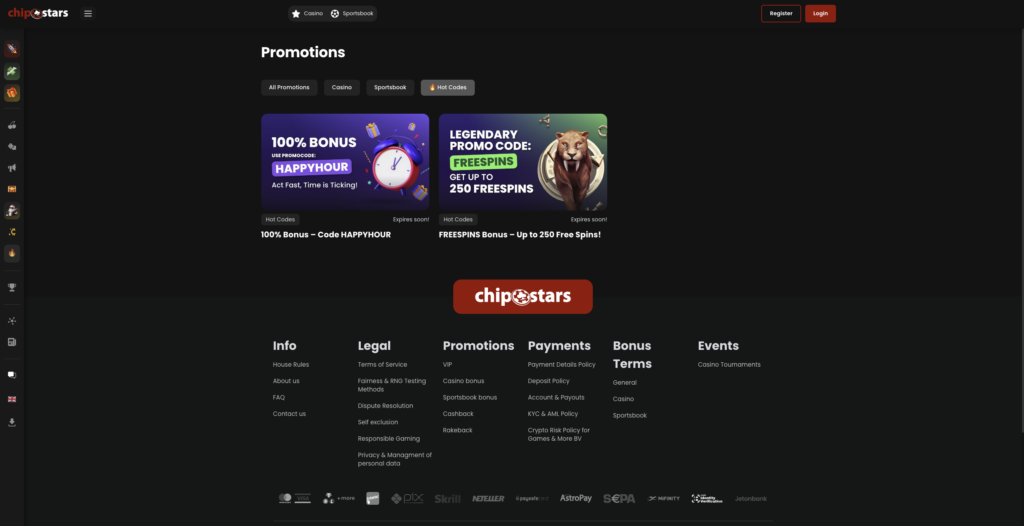Open the trophy icon in sidebar

[x=12, y=287]
